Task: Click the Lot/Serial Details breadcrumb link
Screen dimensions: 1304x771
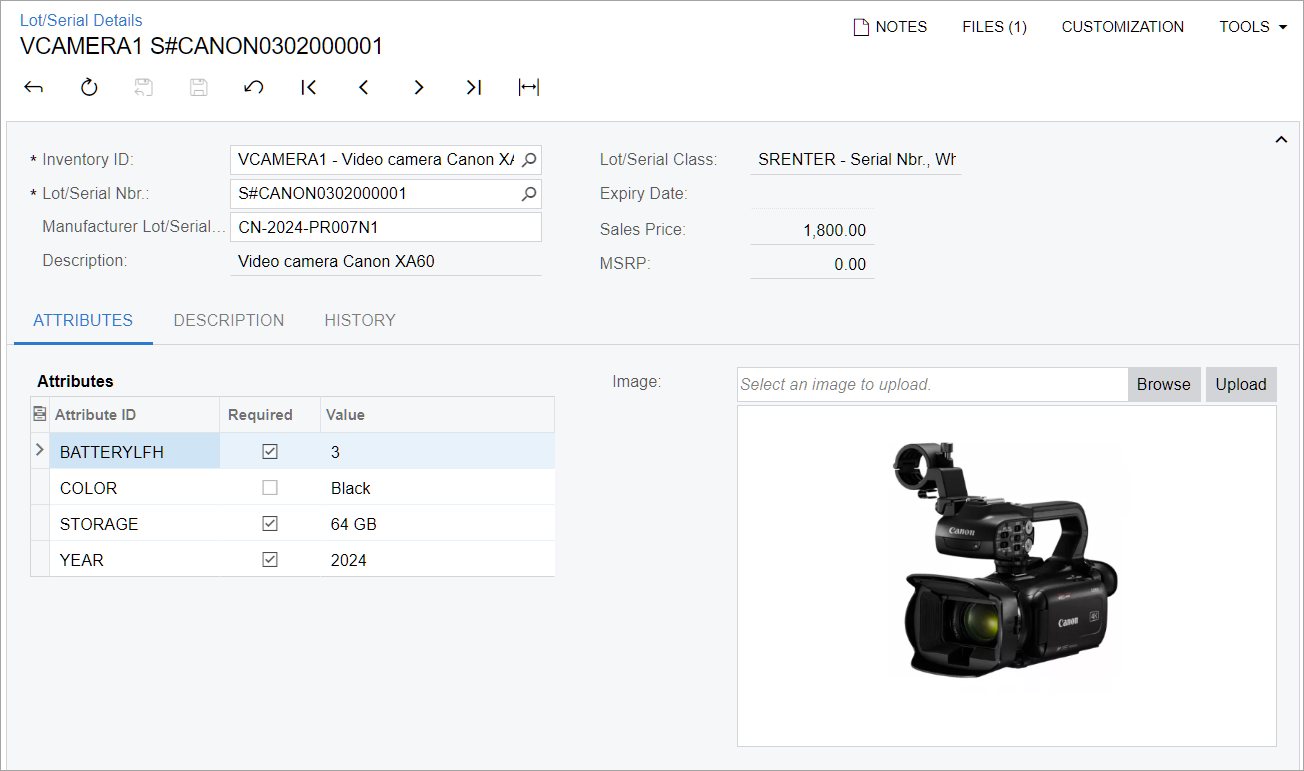Action: coord(81,20)
